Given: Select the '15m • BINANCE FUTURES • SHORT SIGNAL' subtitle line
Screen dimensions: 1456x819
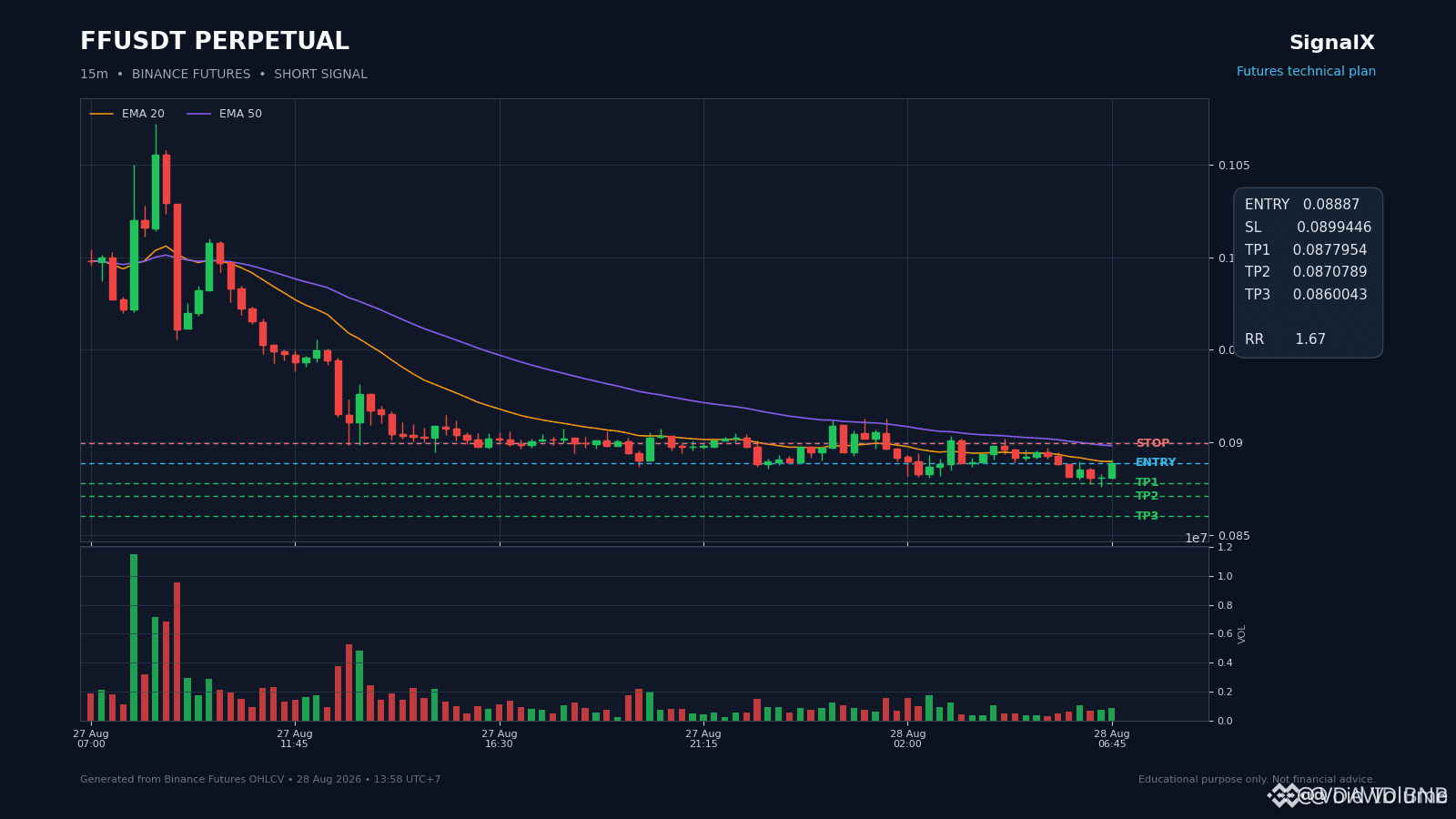Looking at the screenshot, I should click(224, 75).
